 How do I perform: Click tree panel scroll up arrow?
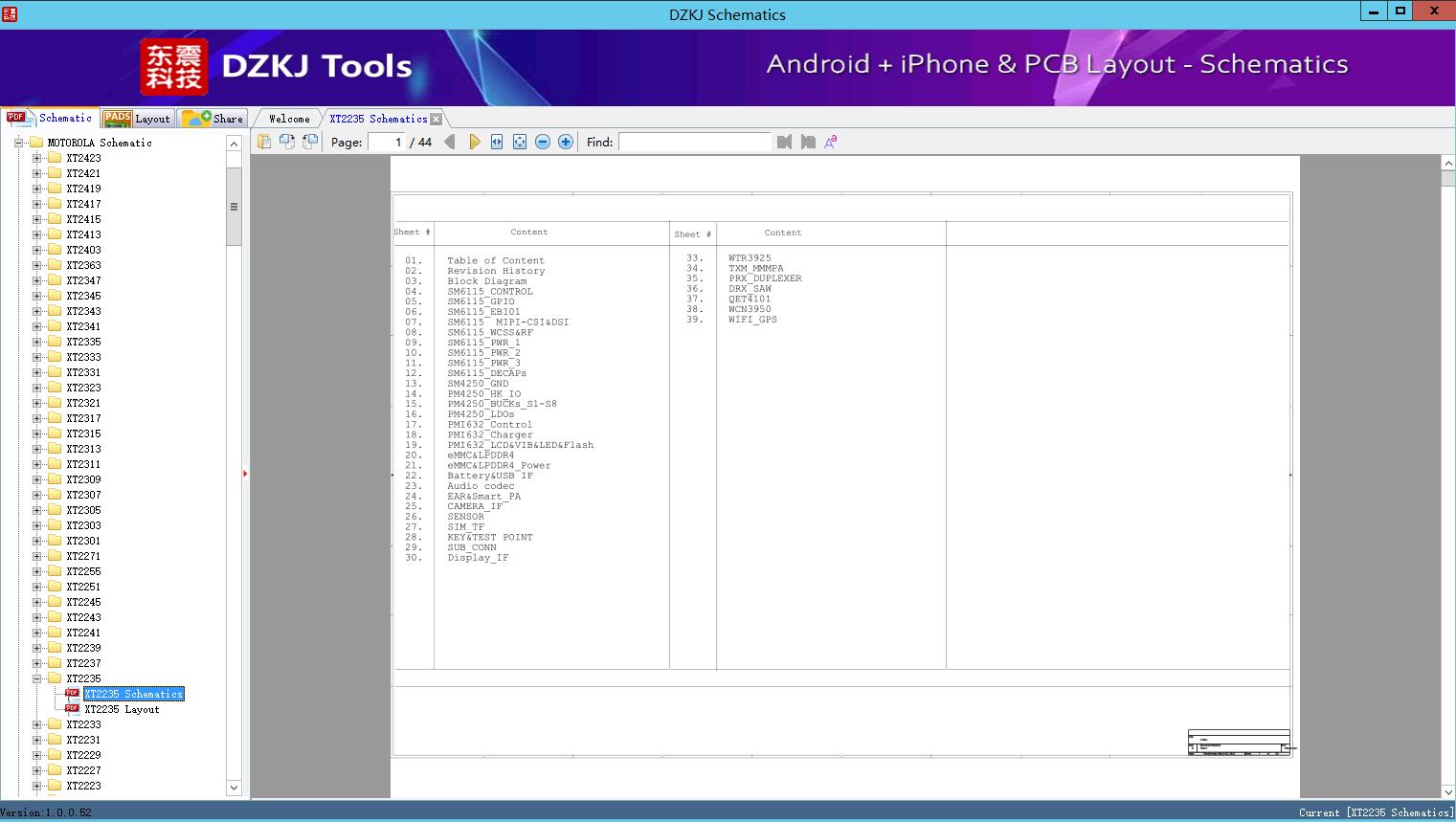pos(234,144)
